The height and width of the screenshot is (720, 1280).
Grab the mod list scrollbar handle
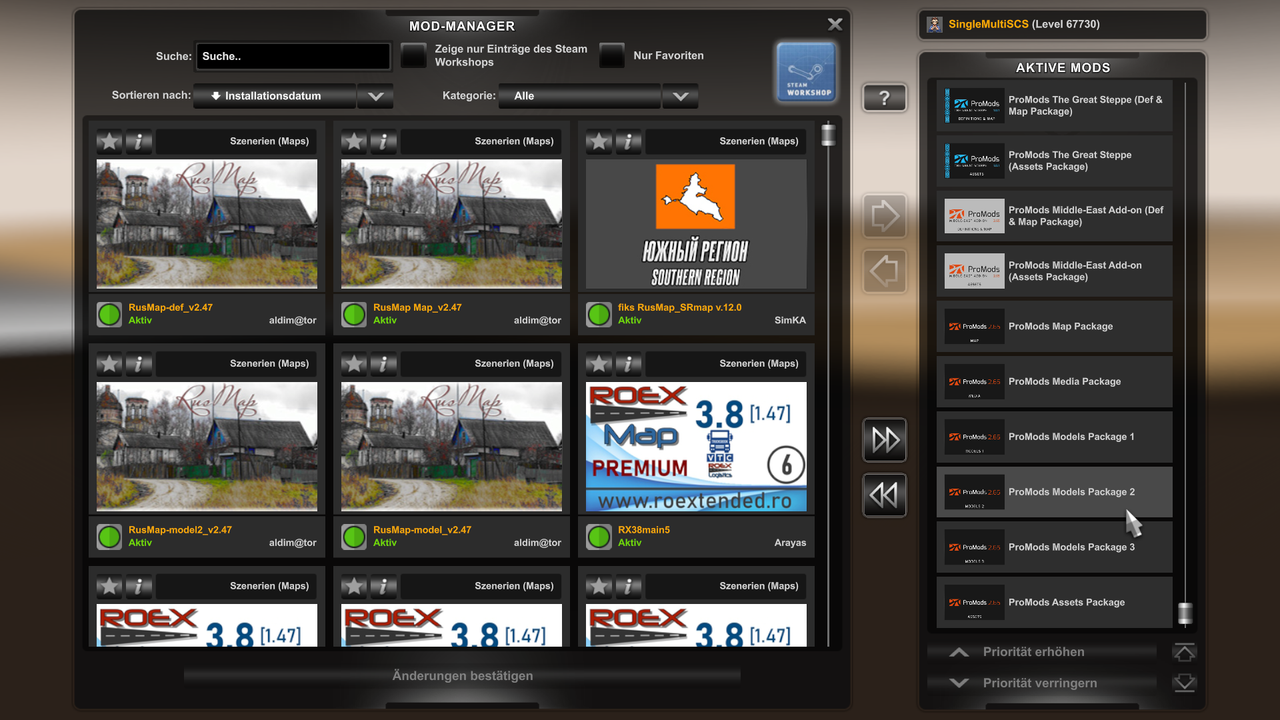[x=828, y=135]
